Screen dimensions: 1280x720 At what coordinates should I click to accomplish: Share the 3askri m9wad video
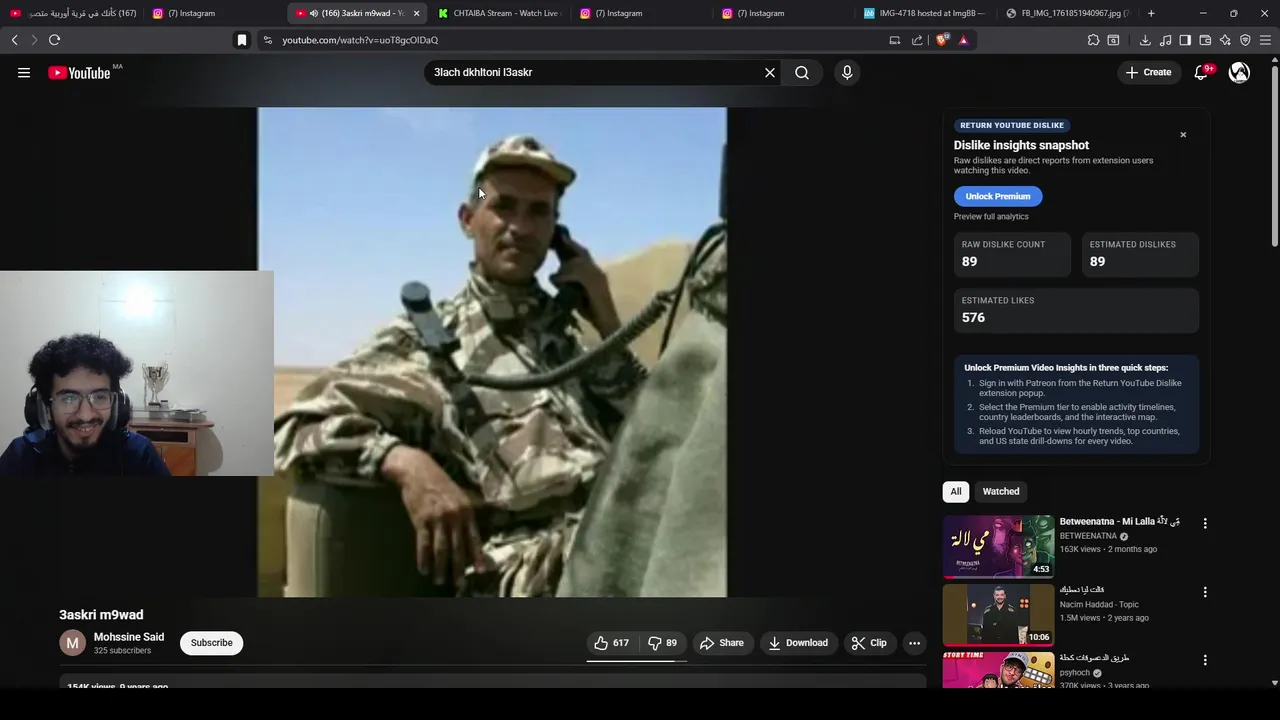722,643
